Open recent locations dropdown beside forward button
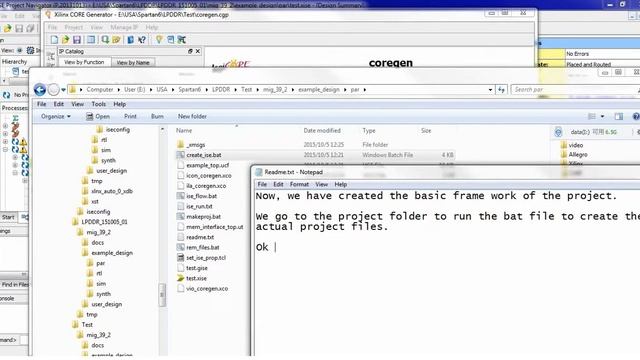 click(63, 90)
